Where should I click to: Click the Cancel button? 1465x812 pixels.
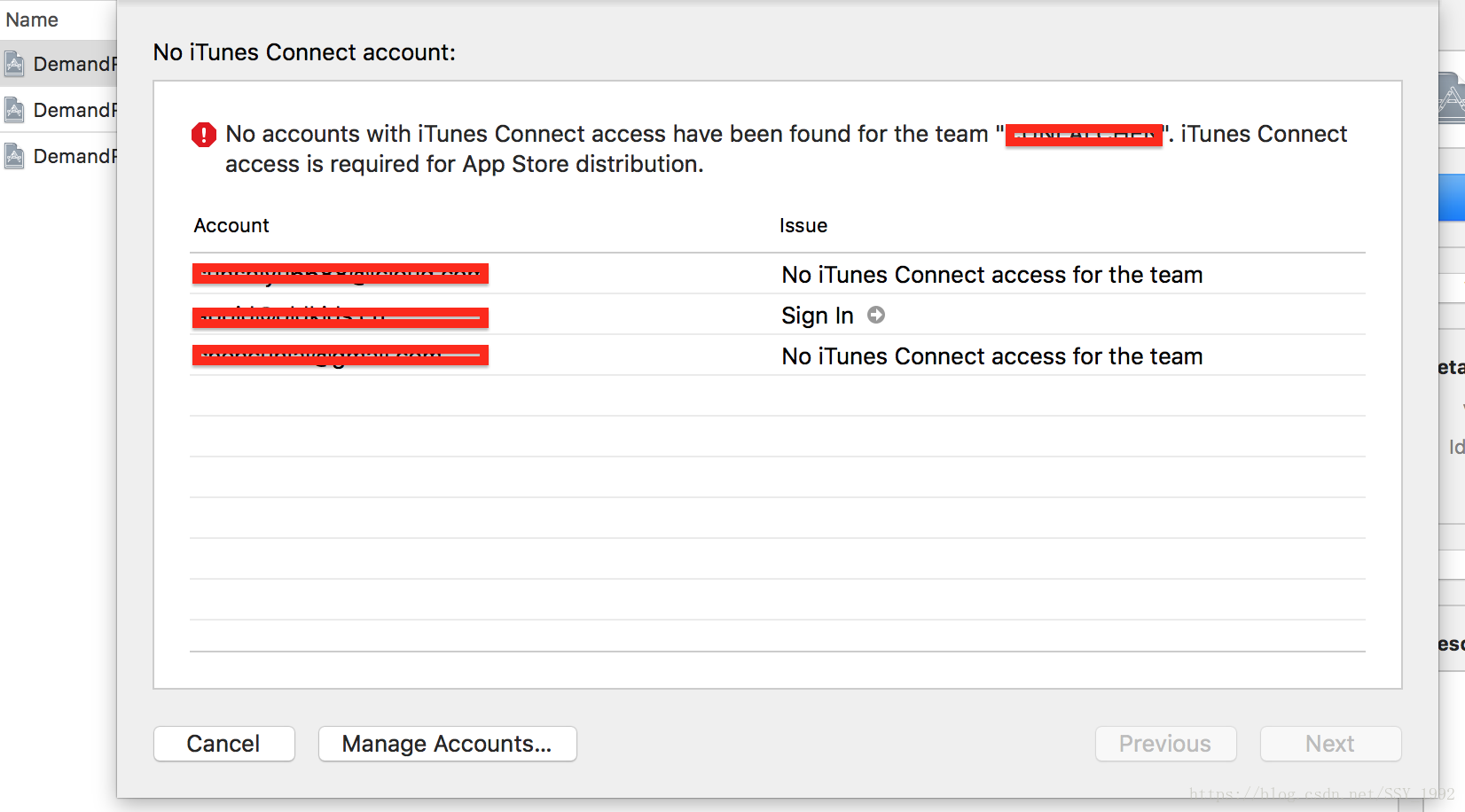pyautogui.click(x=223, y=744)
